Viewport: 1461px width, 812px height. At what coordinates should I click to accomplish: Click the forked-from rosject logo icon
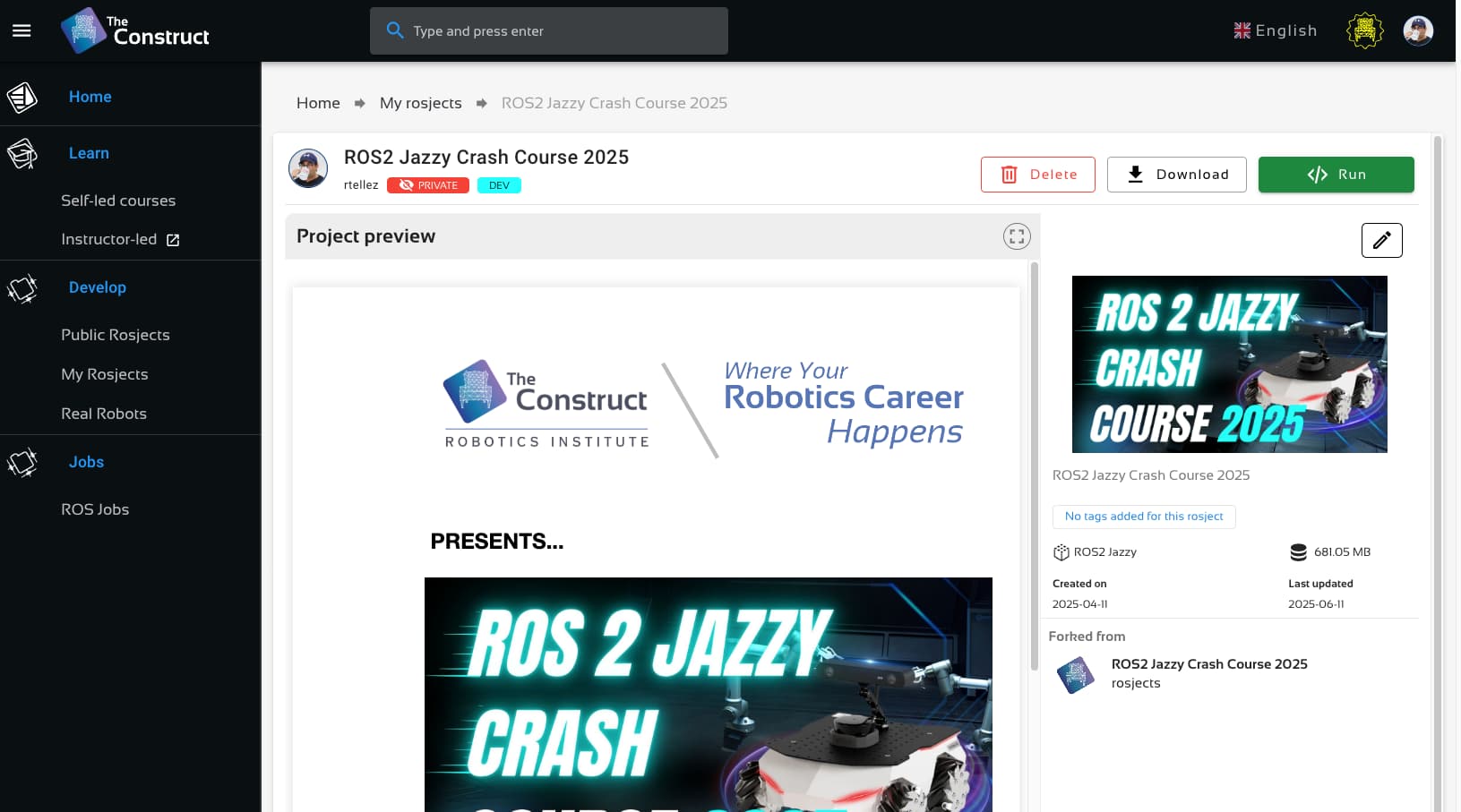tap(1076, 675)
